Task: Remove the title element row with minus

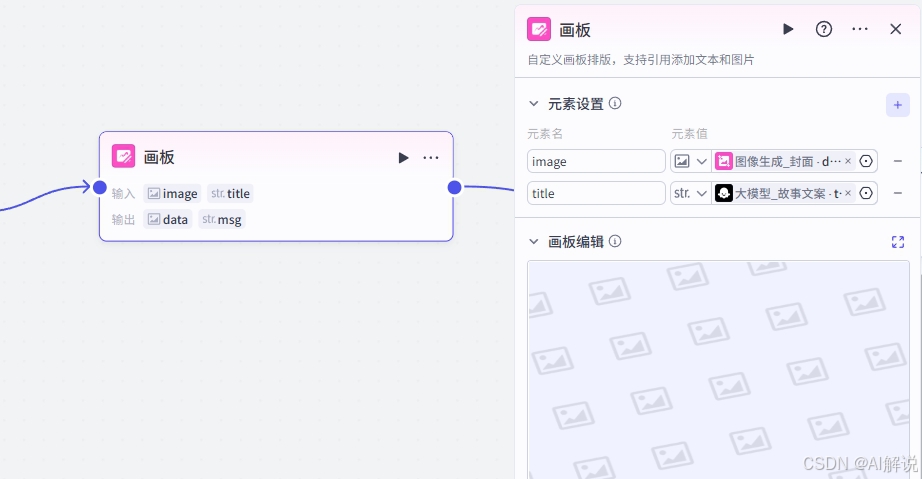Action: [x=898, y=193]
